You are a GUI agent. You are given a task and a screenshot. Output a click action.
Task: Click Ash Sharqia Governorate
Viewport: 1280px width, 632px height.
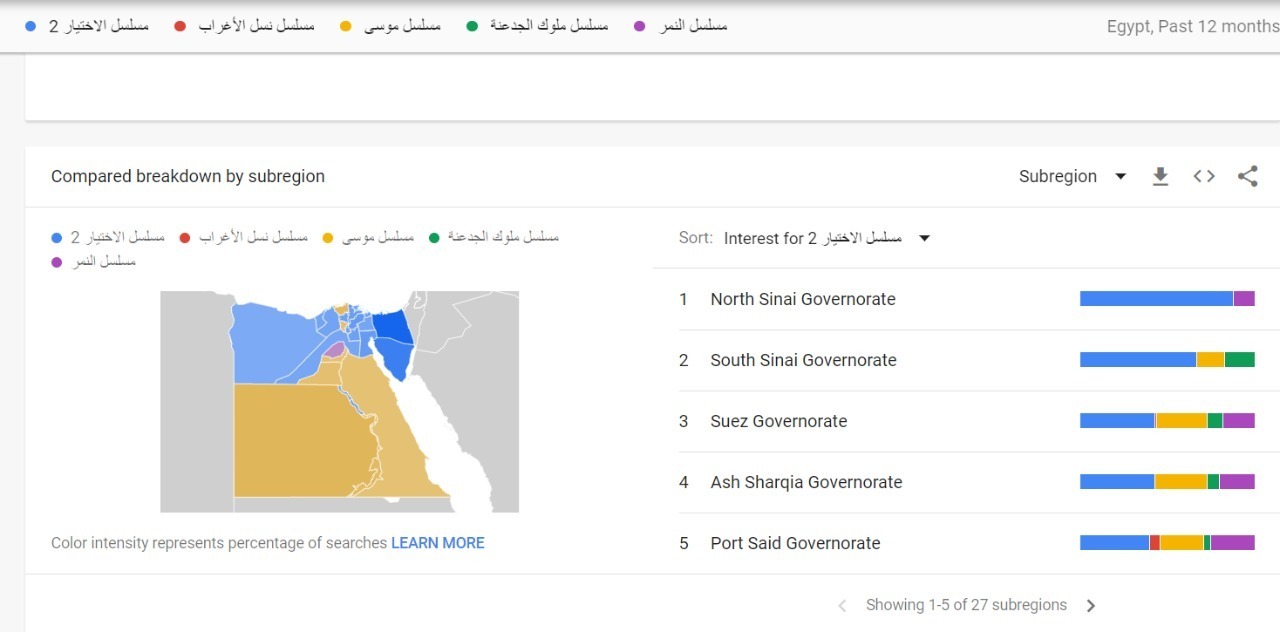coord(806,482)
